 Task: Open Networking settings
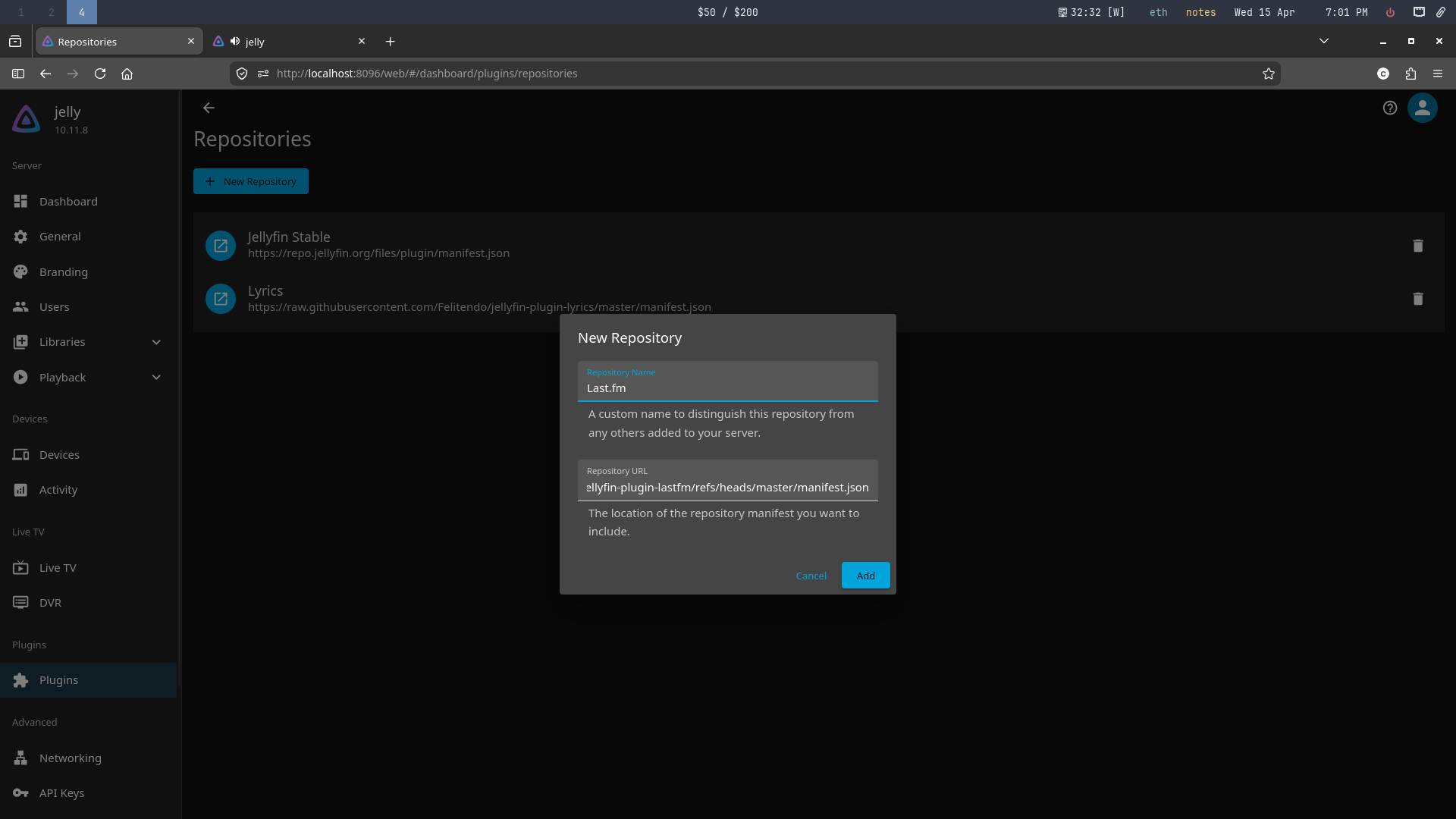(x=89, y=758)
